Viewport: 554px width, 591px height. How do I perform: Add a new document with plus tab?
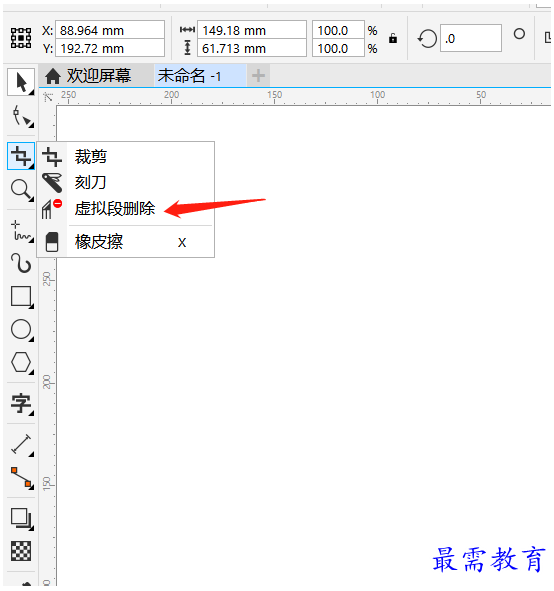258,76
